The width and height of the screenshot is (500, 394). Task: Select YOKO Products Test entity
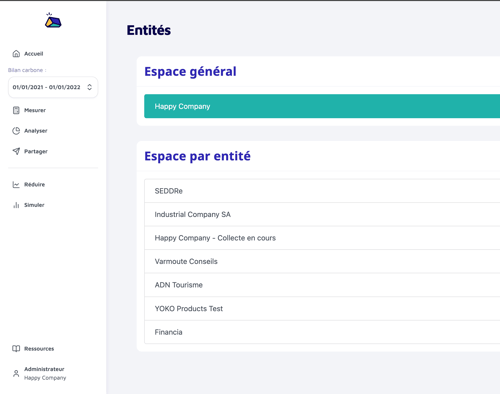pos(322,309)
